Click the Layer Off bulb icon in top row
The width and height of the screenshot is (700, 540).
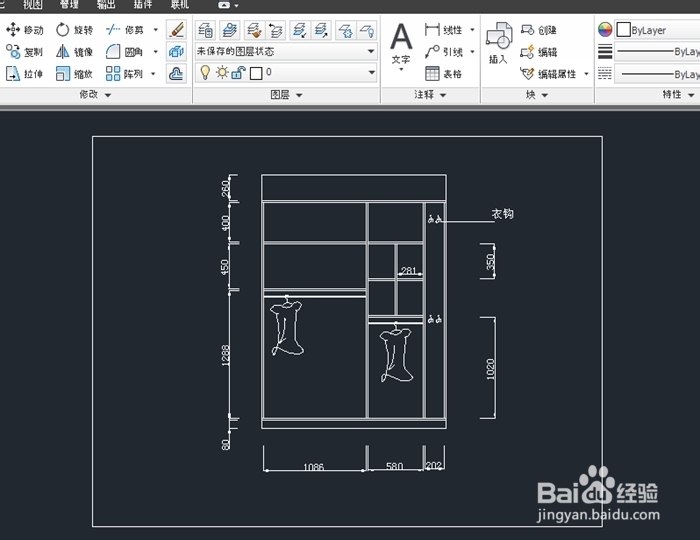[x=367, y=30]
